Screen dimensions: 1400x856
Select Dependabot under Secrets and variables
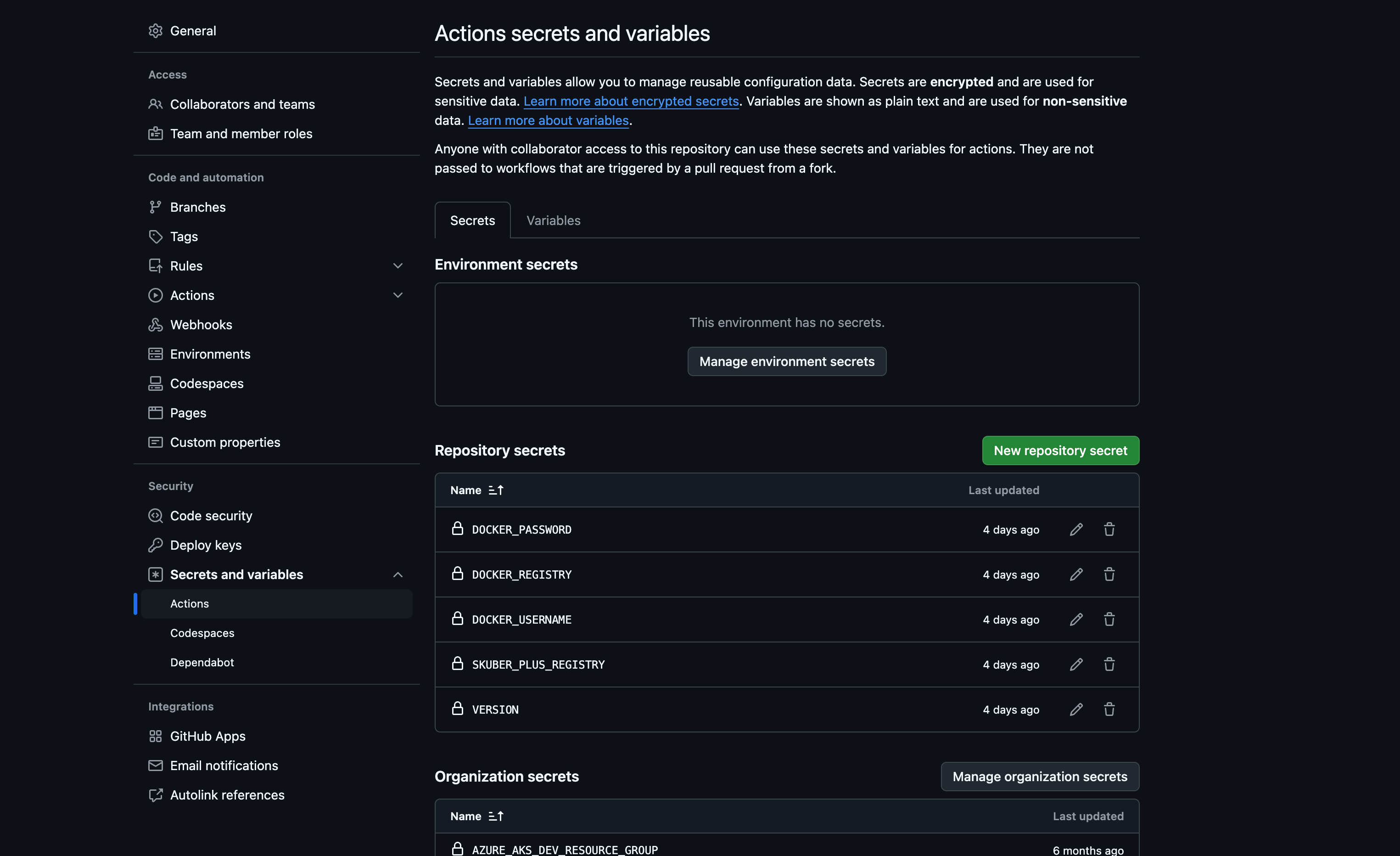point(277,662)
